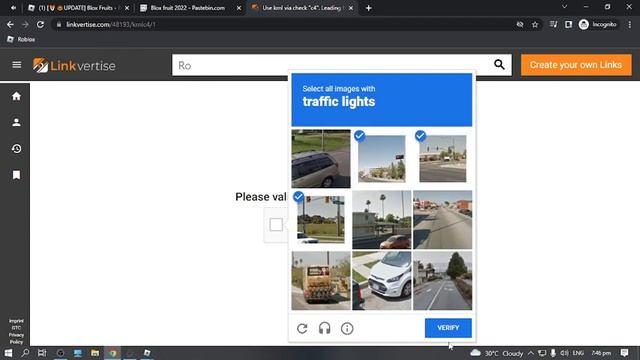Show hidden system tray icons
The image size is (640, 360).
tap(531, 353)
